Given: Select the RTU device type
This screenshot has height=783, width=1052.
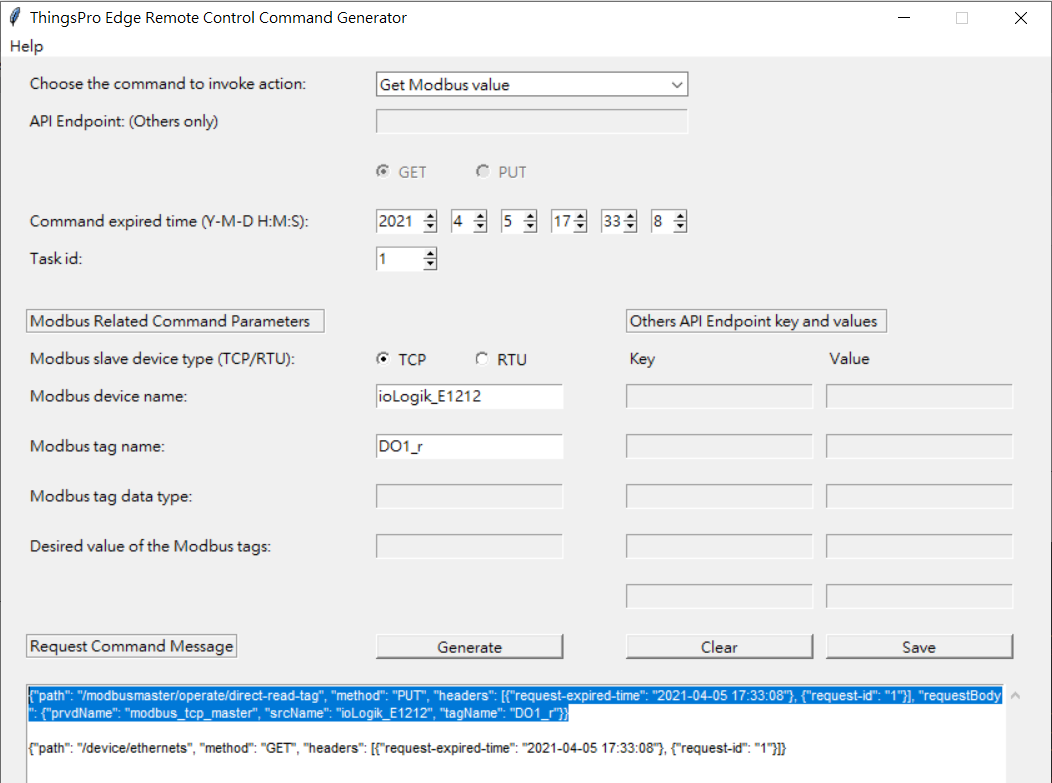Looking at the screenshot, I should point(482,359).
